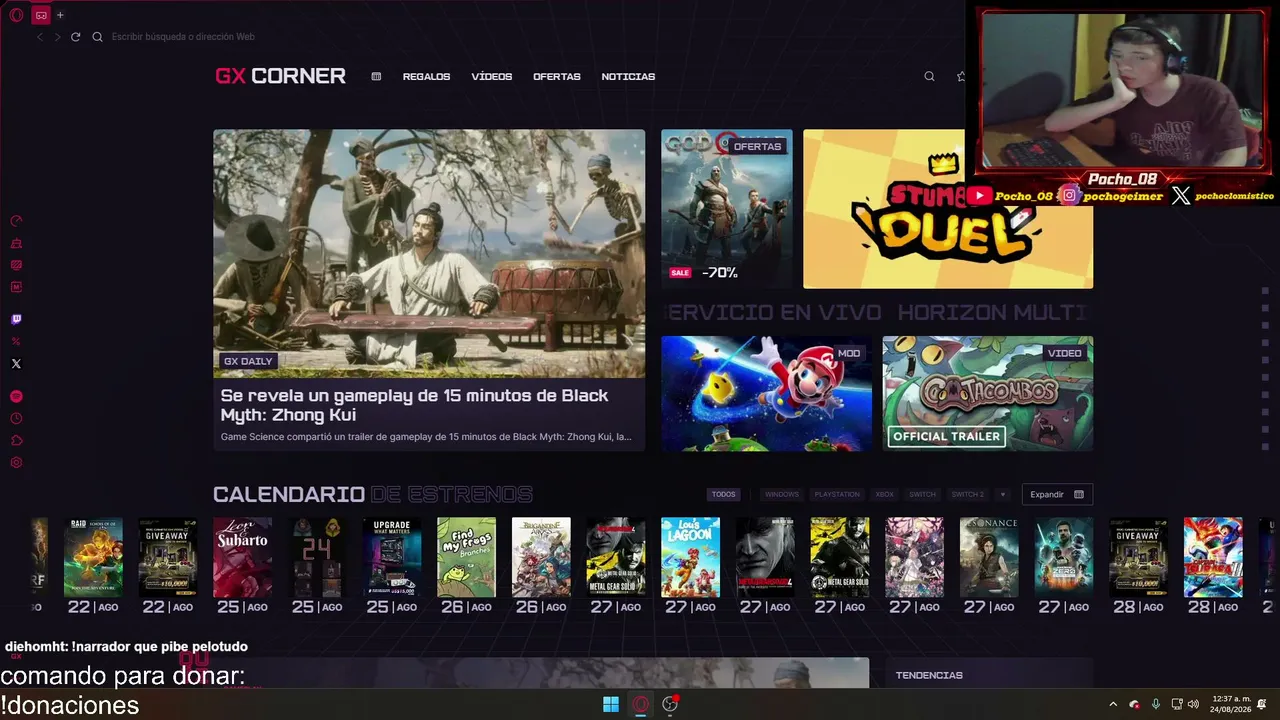Open the Windows Start menu
The height and width of the screenshot is (720, 1280).
[611, 704]
